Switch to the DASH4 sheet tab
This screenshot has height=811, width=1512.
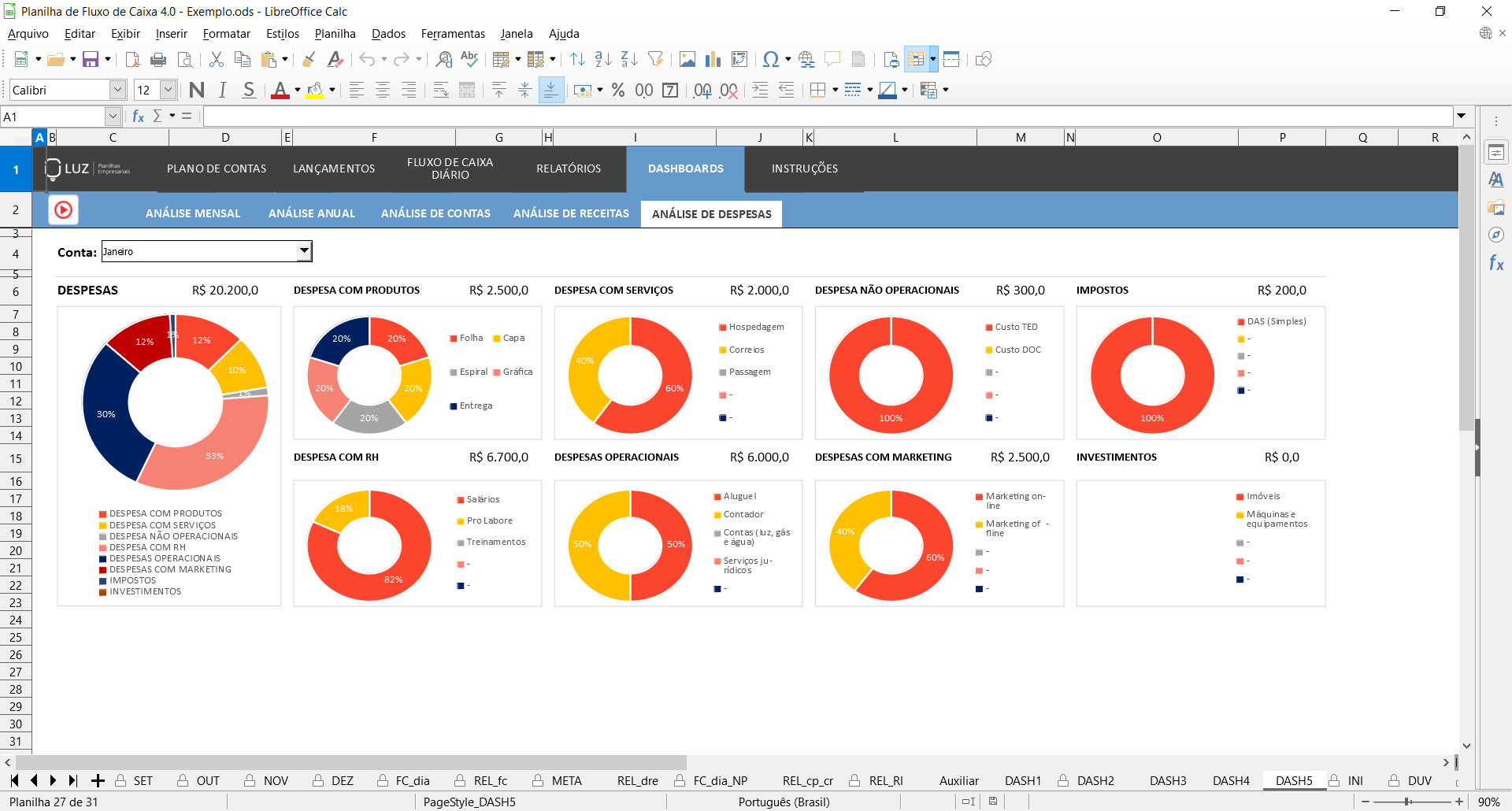1231,781
